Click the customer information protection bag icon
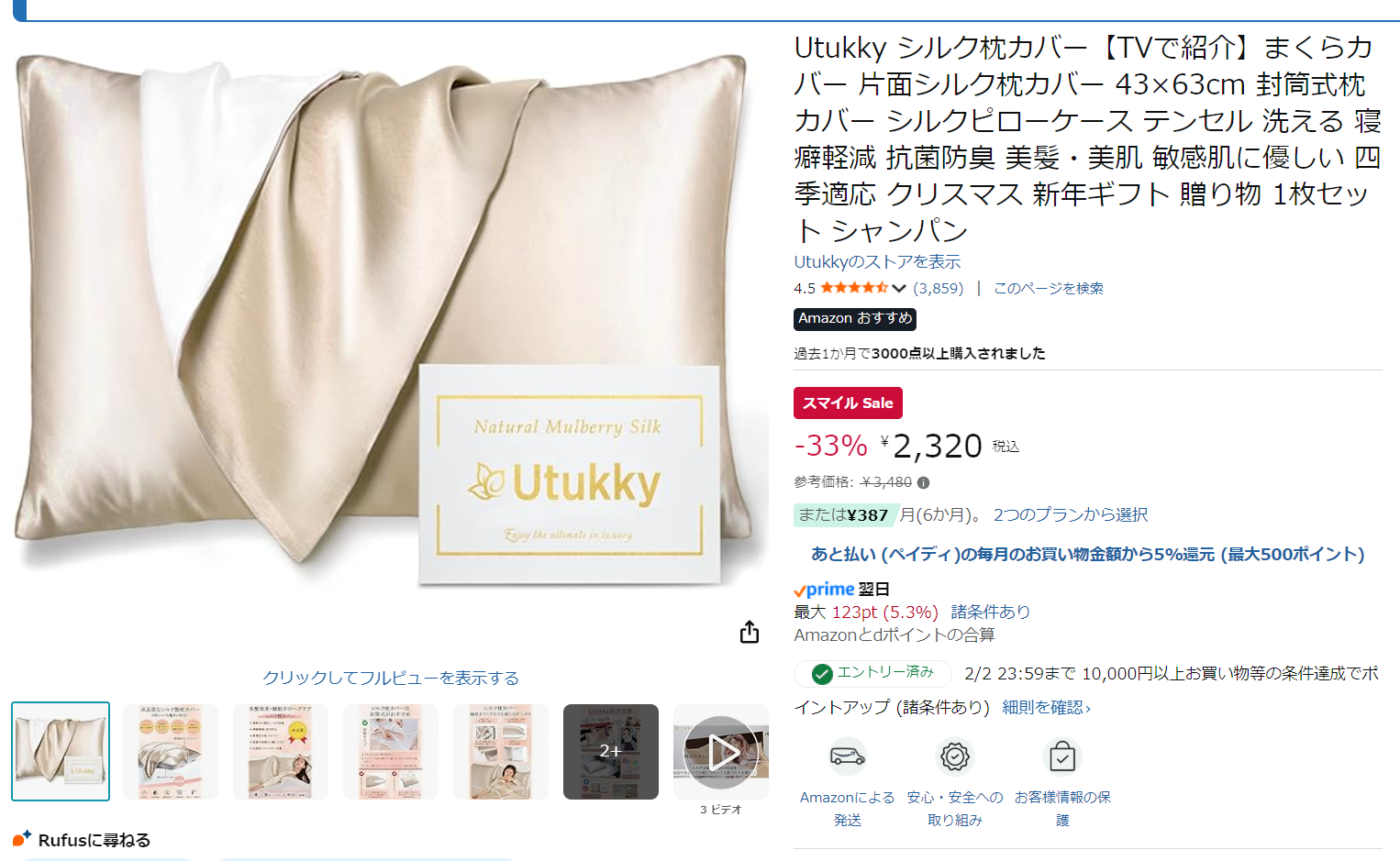This screenshot has height=861, width=1400. [1062, 756]
